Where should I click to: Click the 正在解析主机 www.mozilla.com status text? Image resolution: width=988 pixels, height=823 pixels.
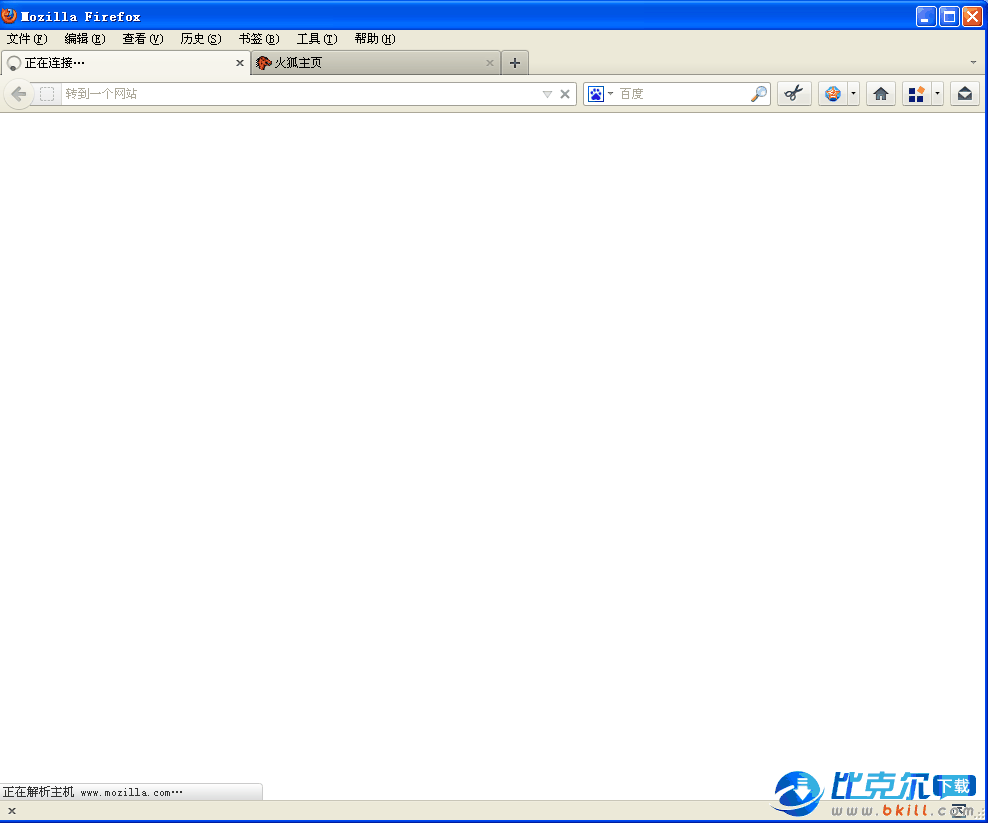pyautogui.click(x=93, y=792)
